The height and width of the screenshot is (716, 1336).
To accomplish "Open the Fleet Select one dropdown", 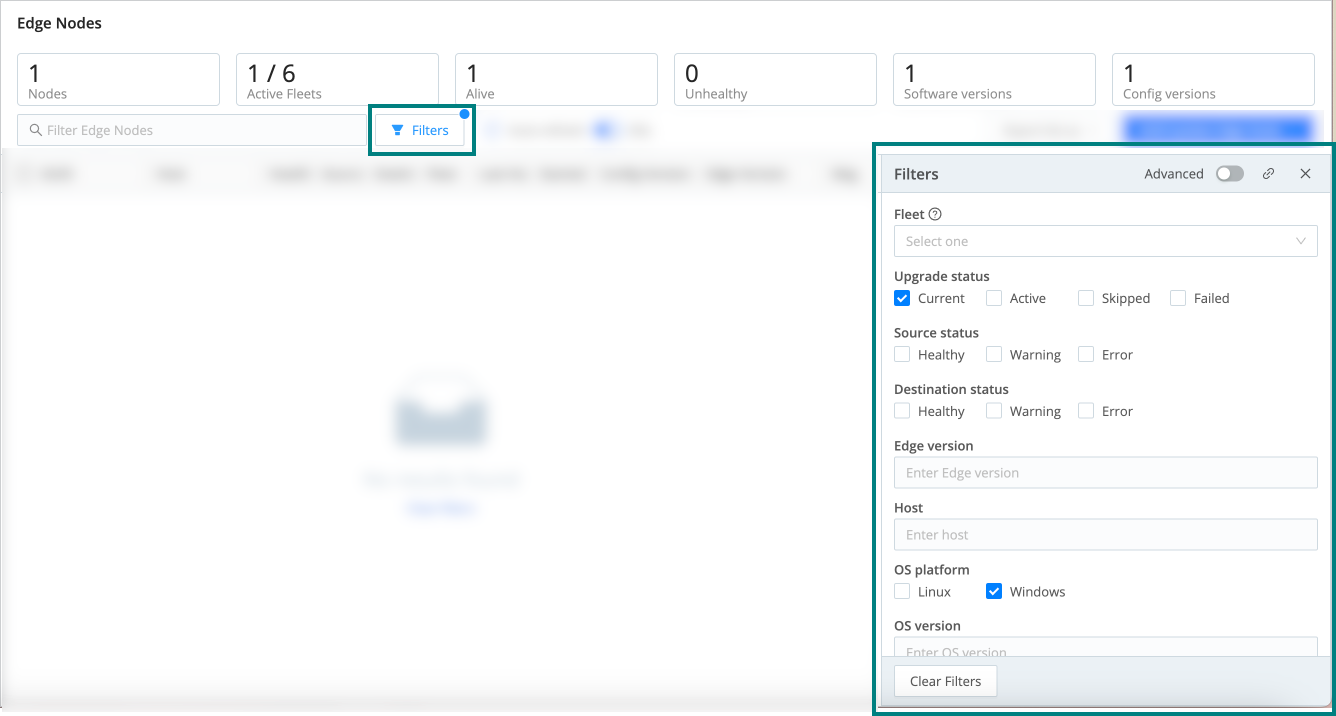I will click(1105, 241).
